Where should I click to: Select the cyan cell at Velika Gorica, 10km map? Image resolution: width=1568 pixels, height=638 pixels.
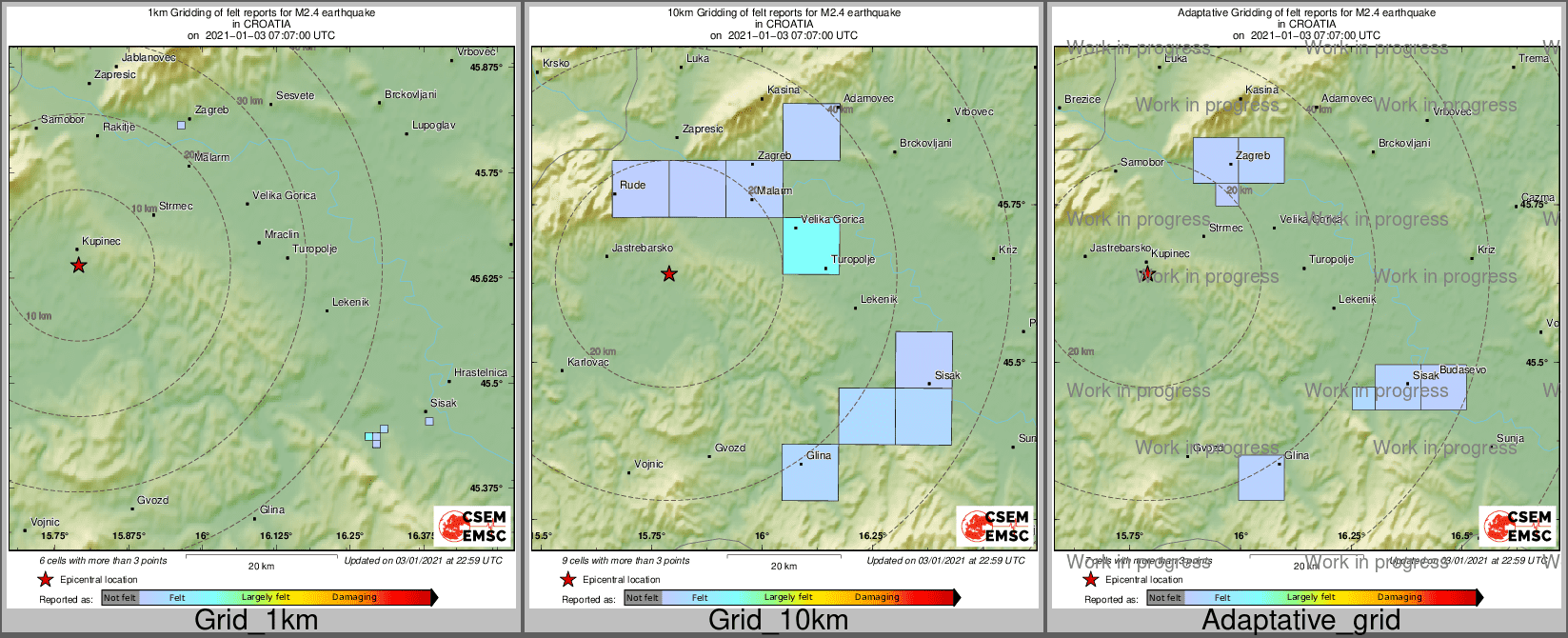(811, 246)
